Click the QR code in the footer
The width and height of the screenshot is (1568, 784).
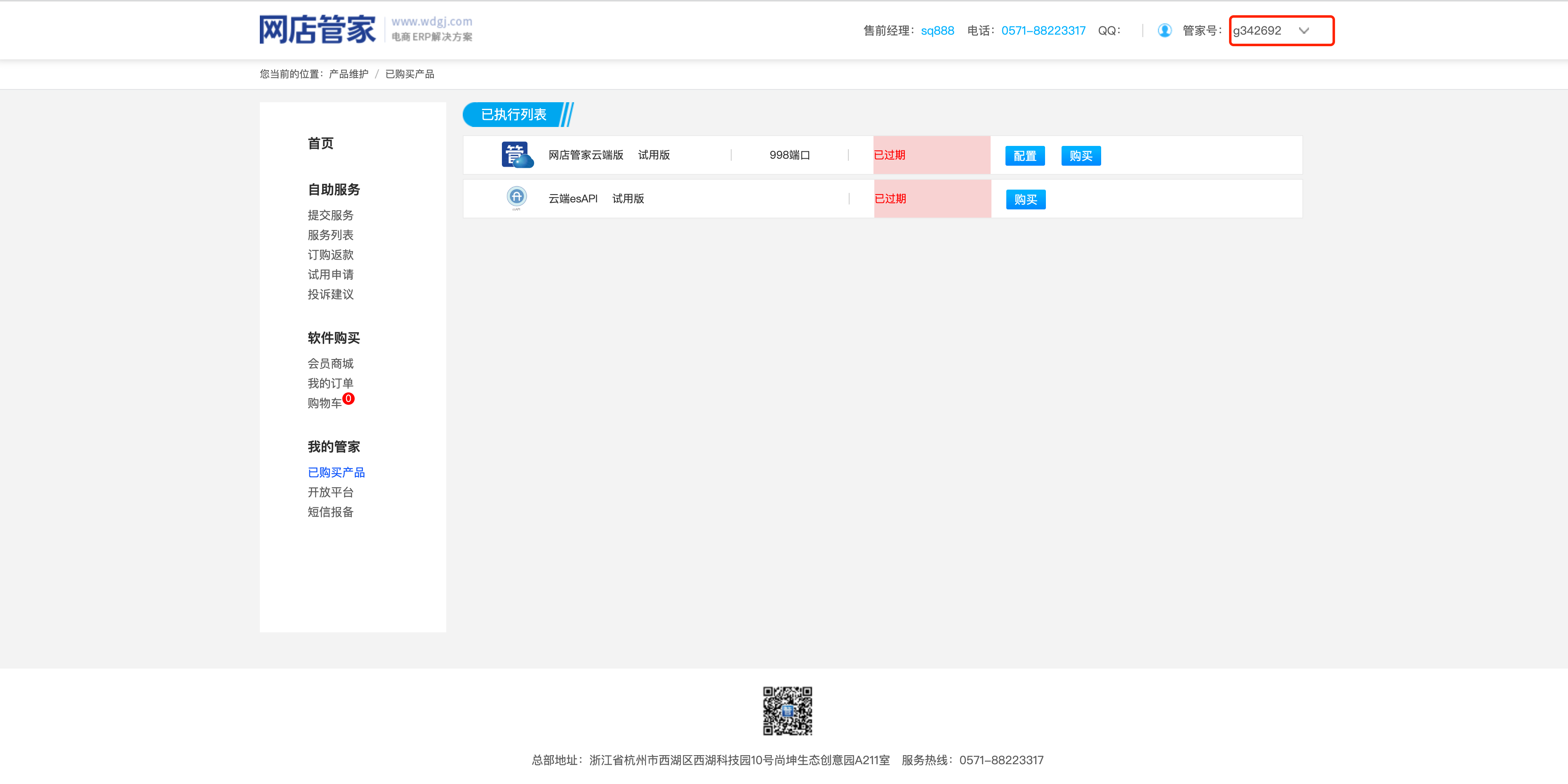(787, 711)
